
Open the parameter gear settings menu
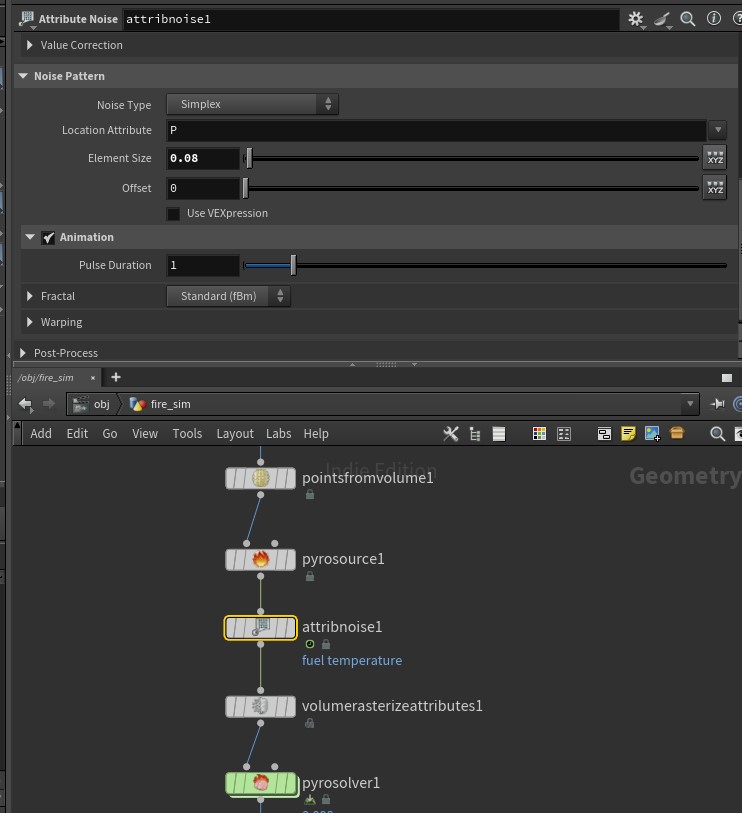[635, 18]
